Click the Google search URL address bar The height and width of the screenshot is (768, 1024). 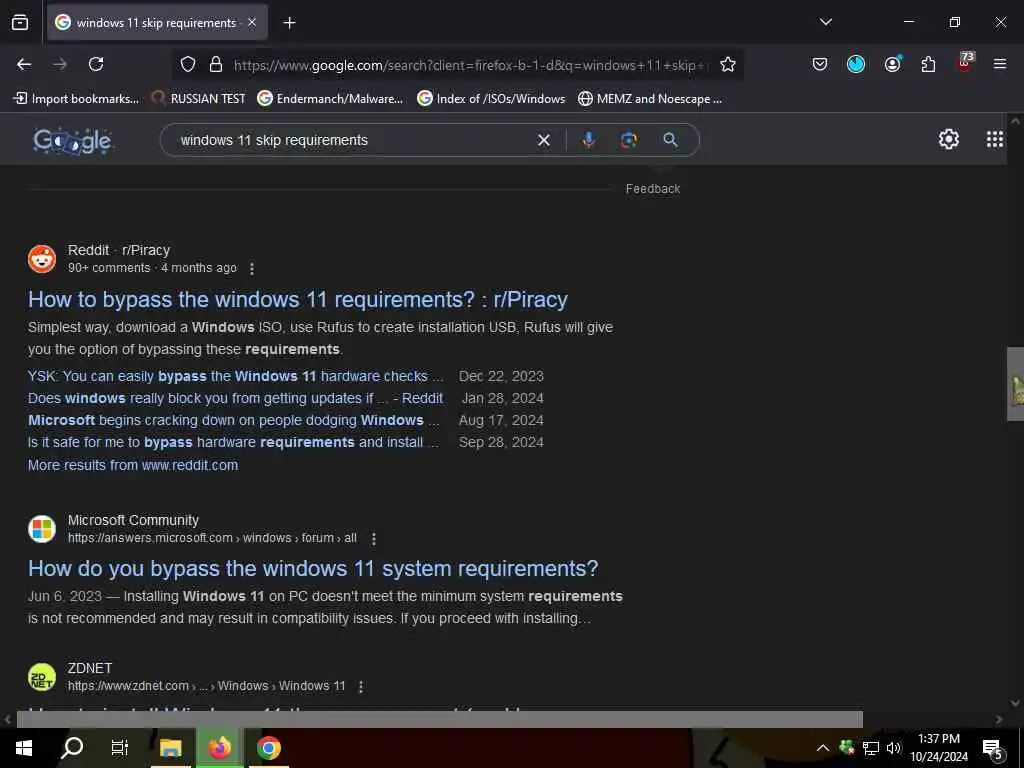[470, 65]
